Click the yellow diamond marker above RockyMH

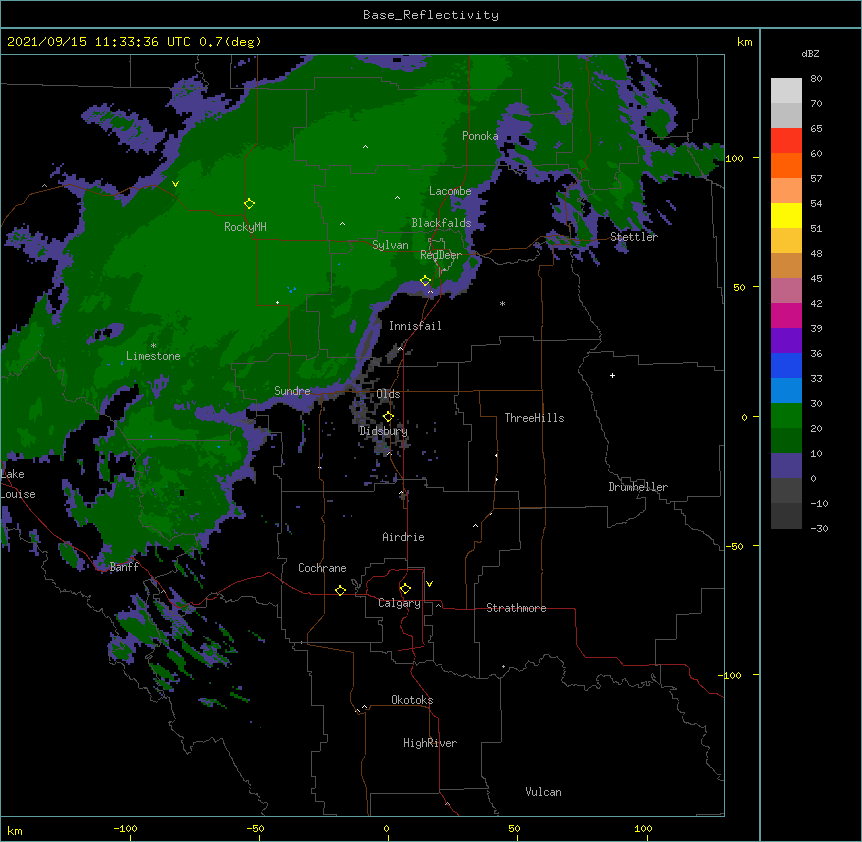point(249,204)
